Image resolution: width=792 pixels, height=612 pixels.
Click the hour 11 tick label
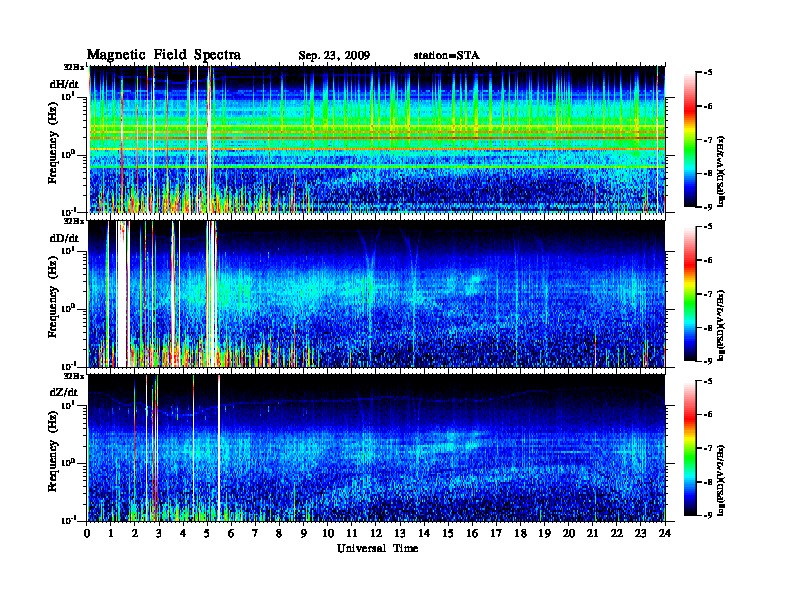click(352, 534)
